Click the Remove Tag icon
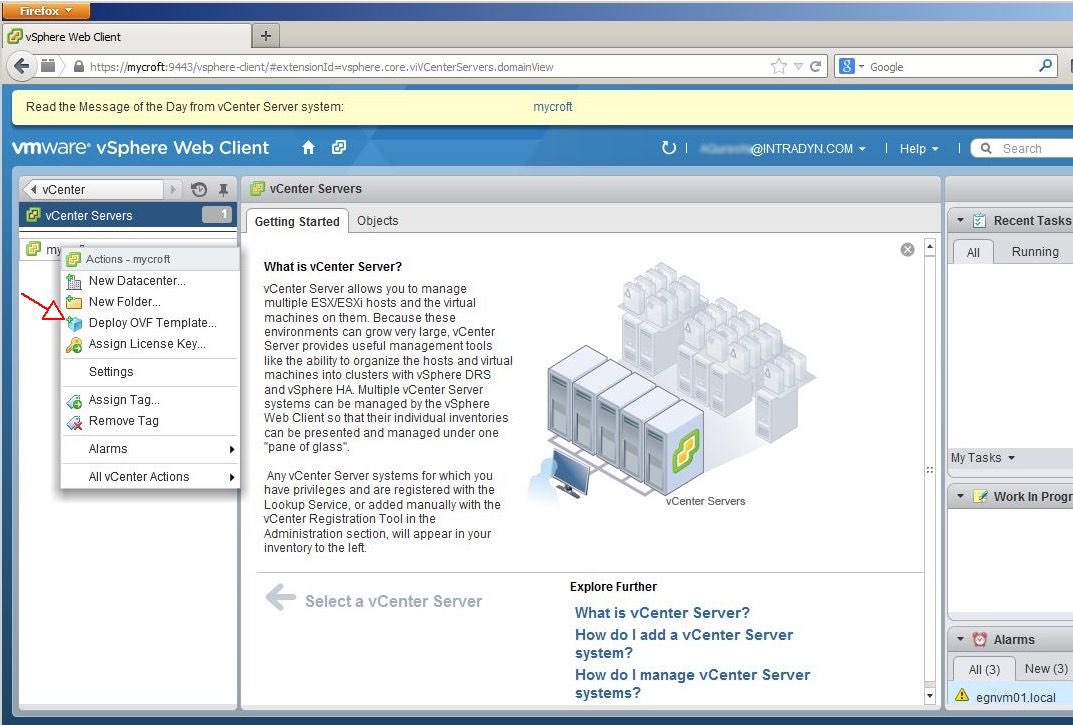Screen dimensions: 1073x725 [74, 422]
